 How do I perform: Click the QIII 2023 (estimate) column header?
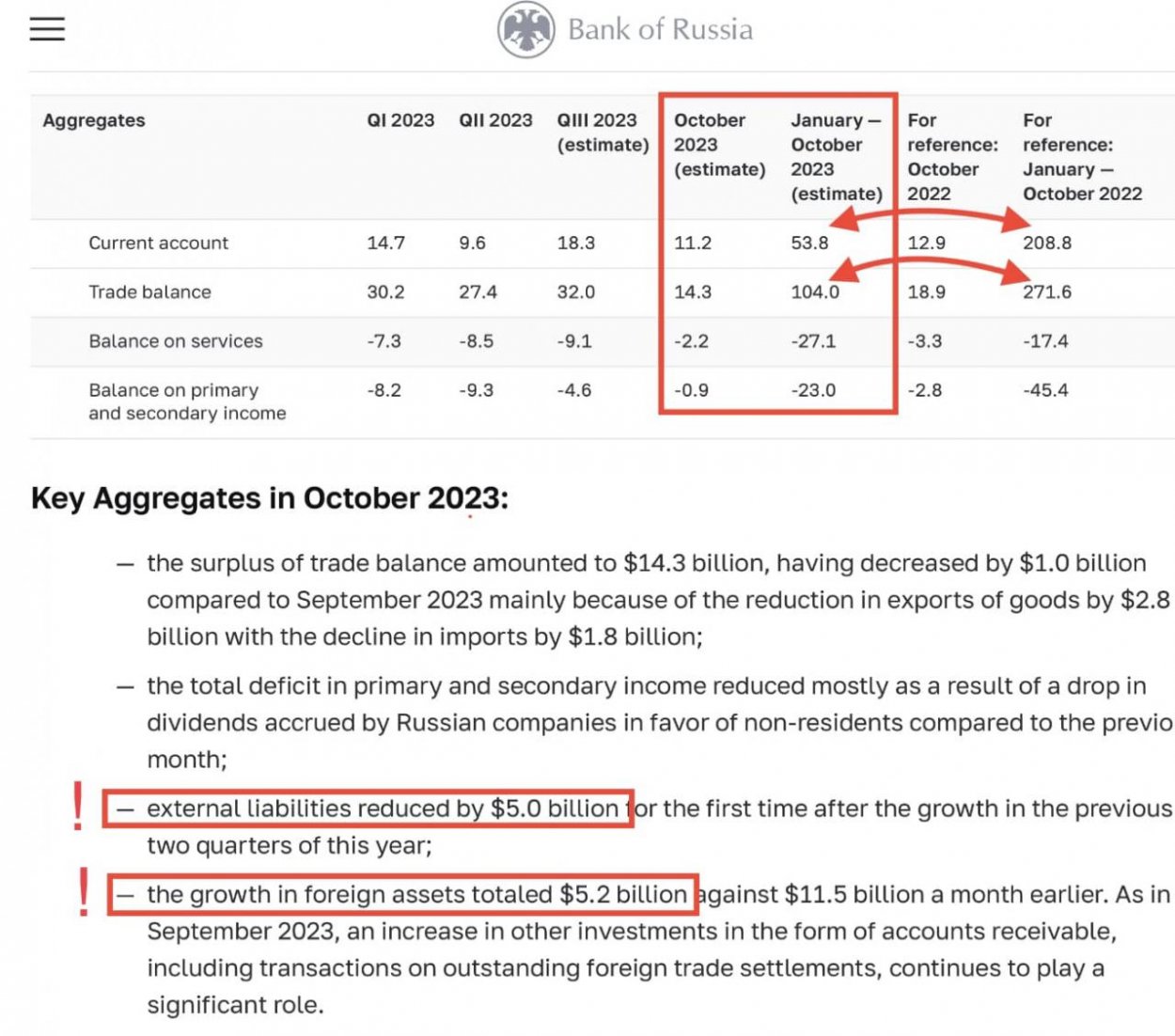point(603,133)
